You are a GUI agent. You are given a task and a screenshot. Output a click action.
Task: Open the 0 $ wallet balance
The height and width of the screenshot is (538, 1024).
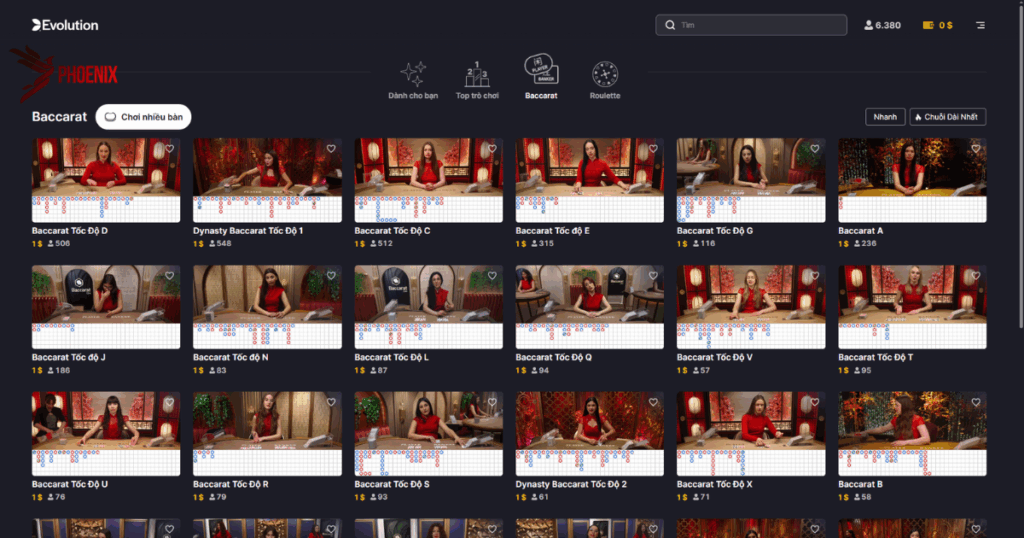click(x=938, y=25)
